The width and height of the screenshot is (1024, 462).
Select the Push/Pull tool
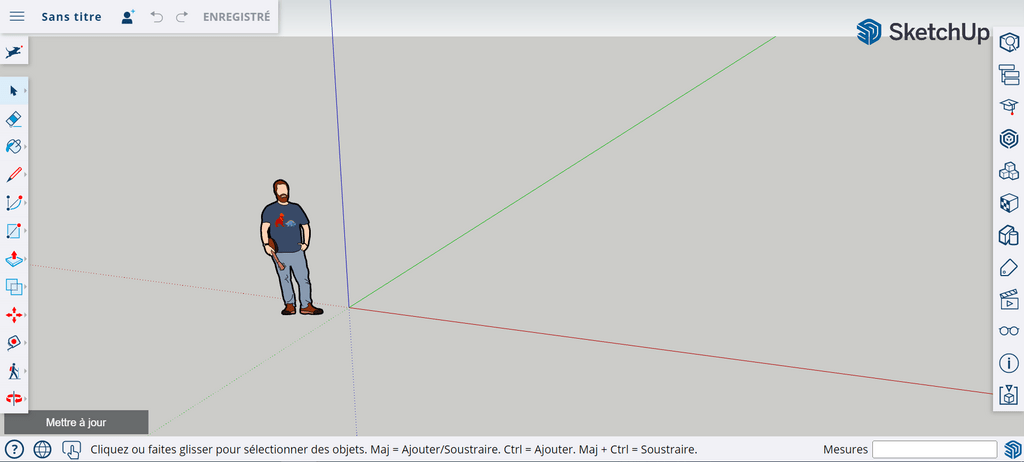point(13,259)
